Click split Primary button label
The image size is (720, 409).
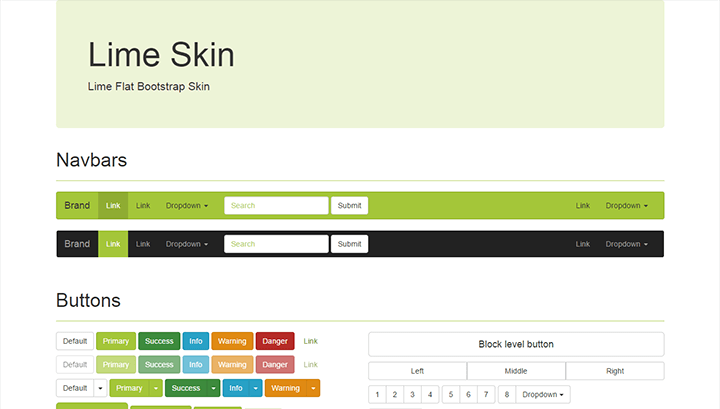coord(129,388)
